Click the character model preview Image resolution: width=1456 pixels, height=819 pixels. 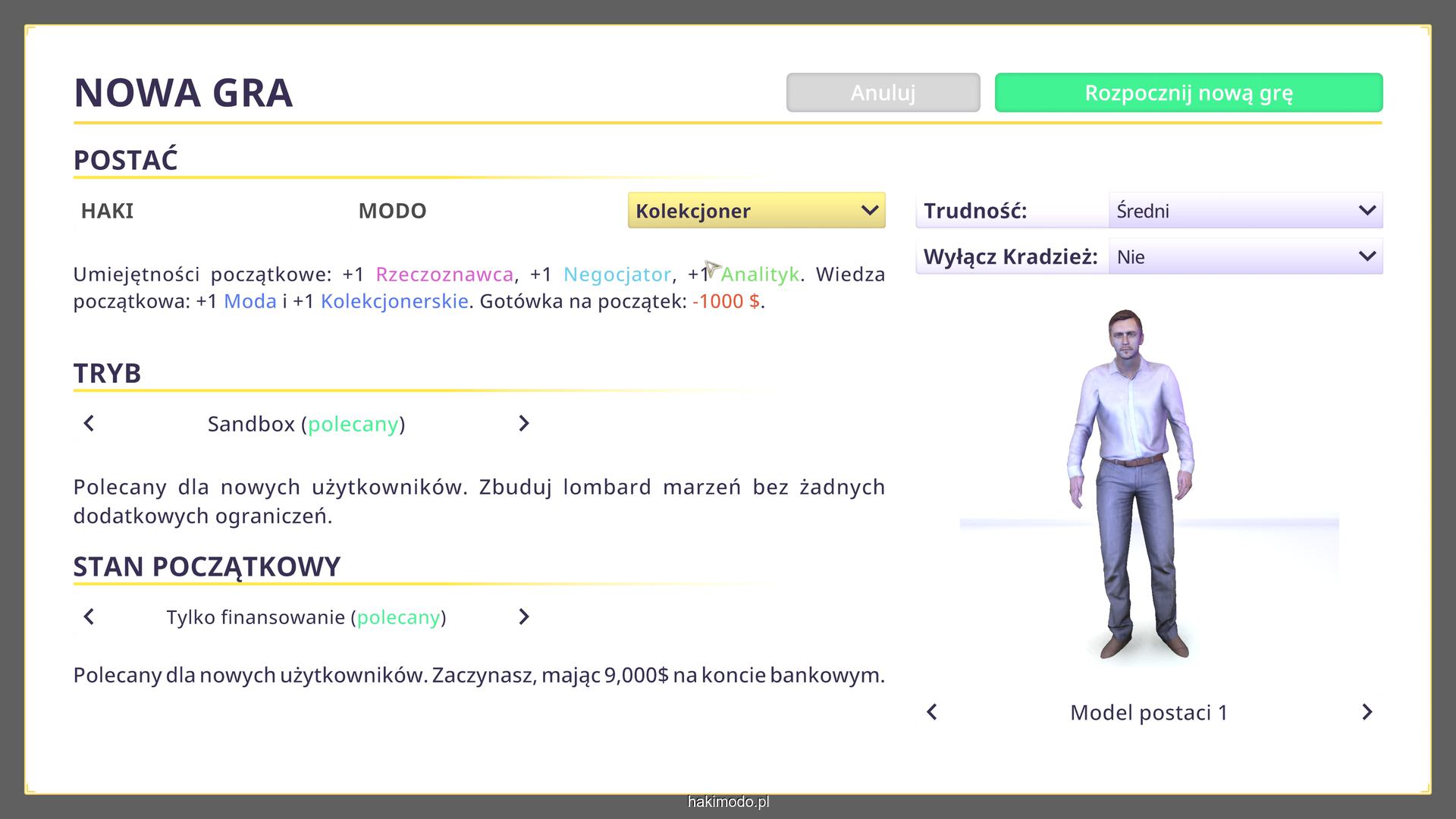coord(1130,485)
